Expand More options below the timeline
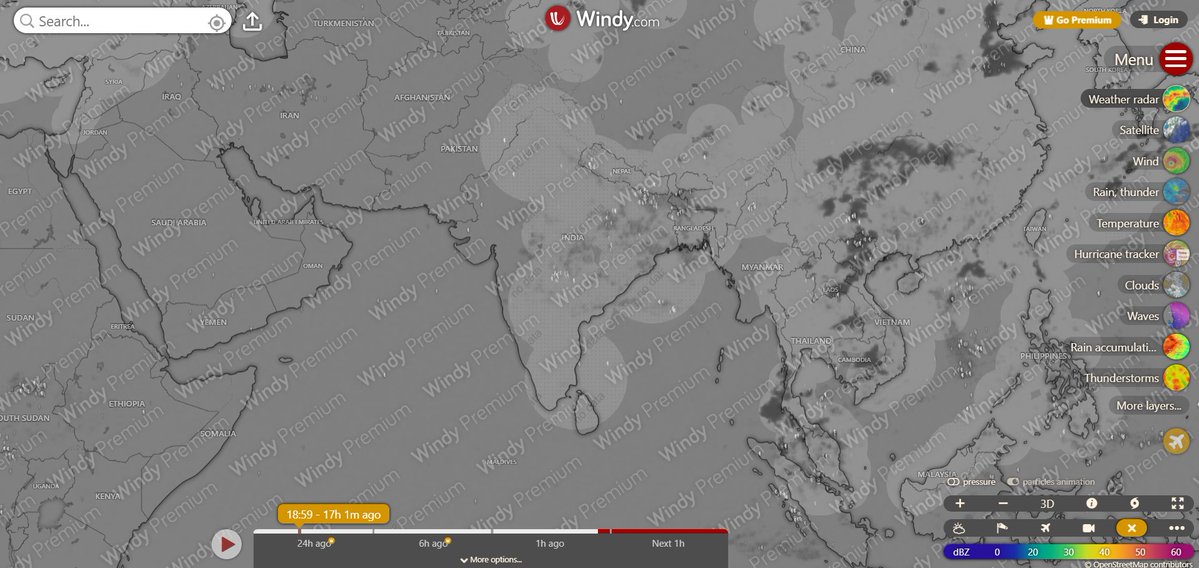 coord(490,560)
